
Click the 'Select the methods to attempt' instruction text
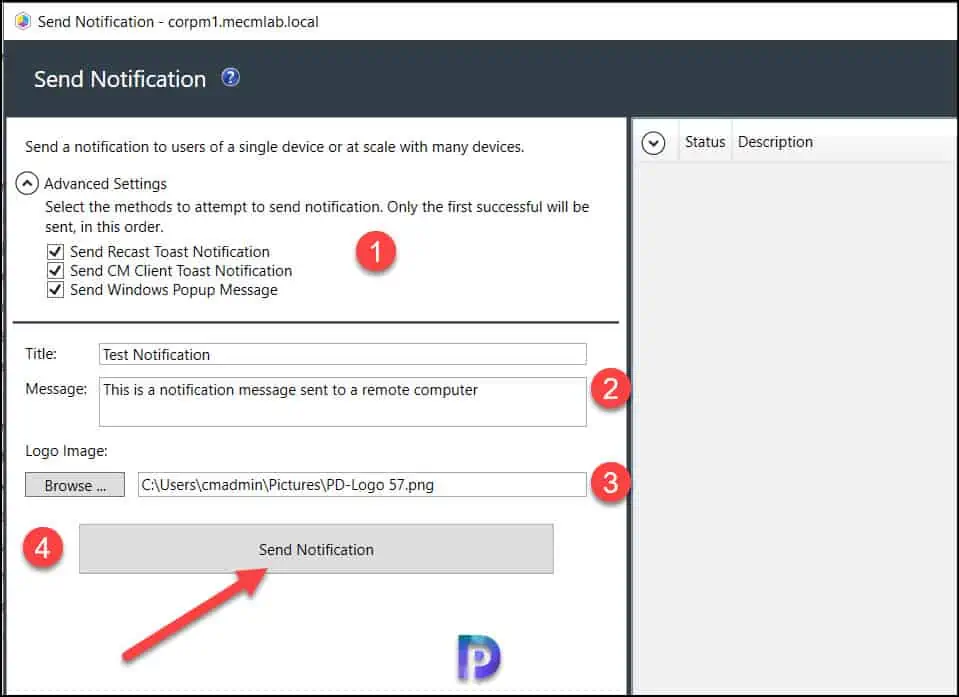point(317,216)
